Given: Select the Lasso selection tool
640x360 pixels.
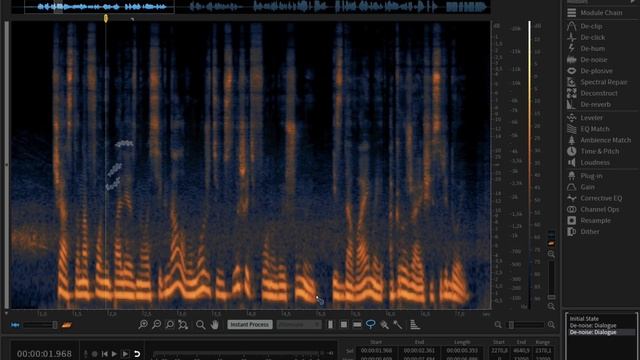Looking at the screenshot, I should 371,324.
